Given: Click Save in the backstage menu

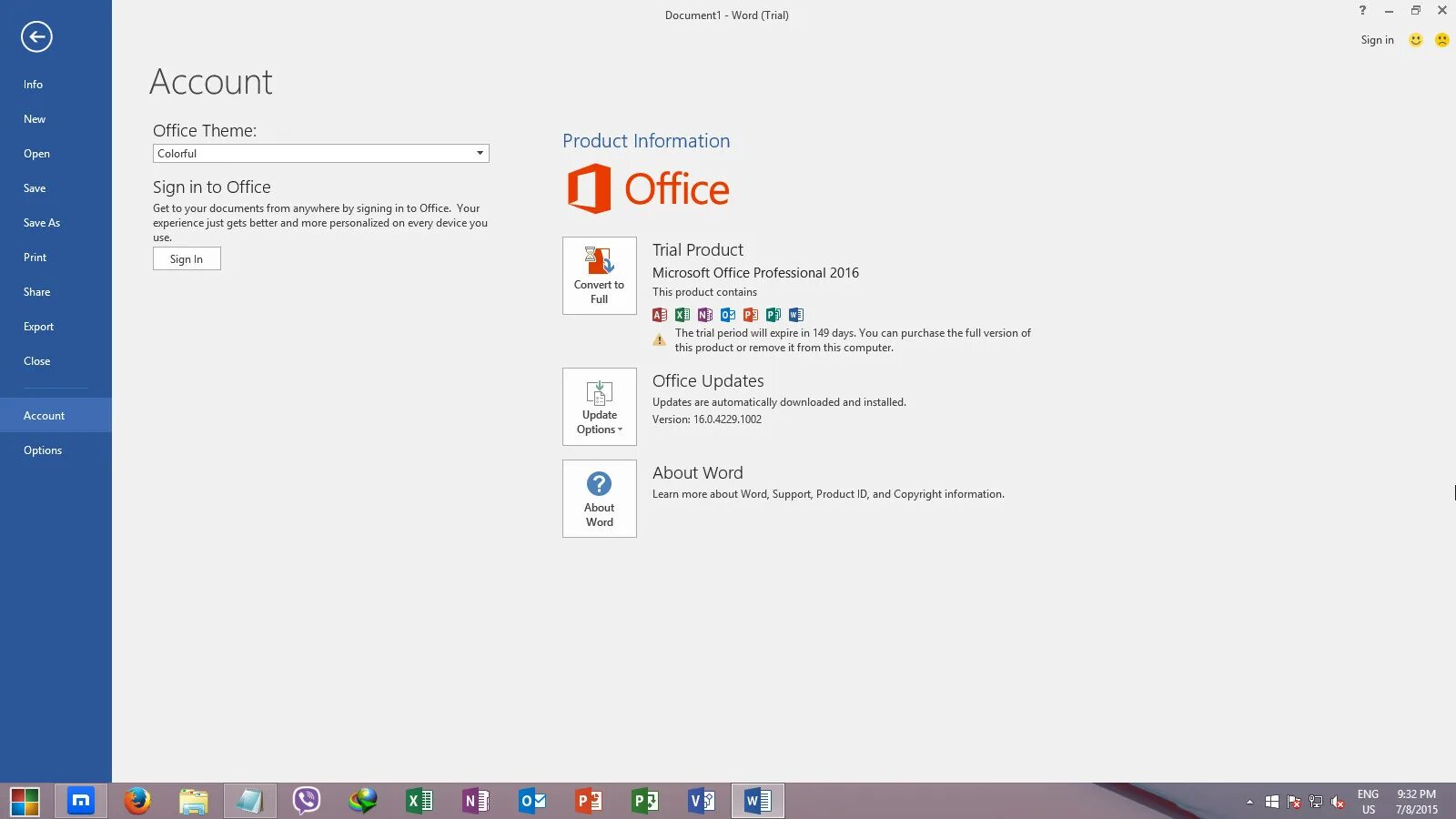Looking at the screenshot, I should pyautogui.click(x=56, y=188).
